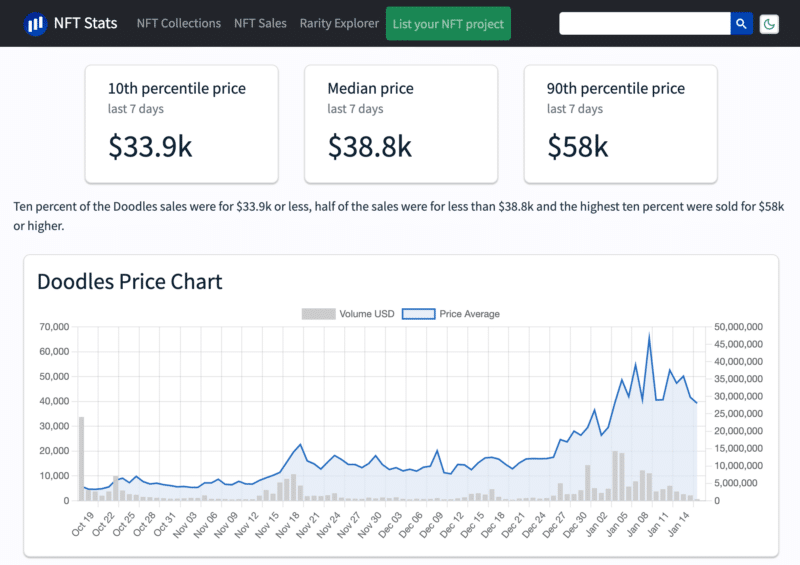Click the Volume USD legend label
Image resolution: width=800 pixels, height=565 pixels.
coord(367,314)
